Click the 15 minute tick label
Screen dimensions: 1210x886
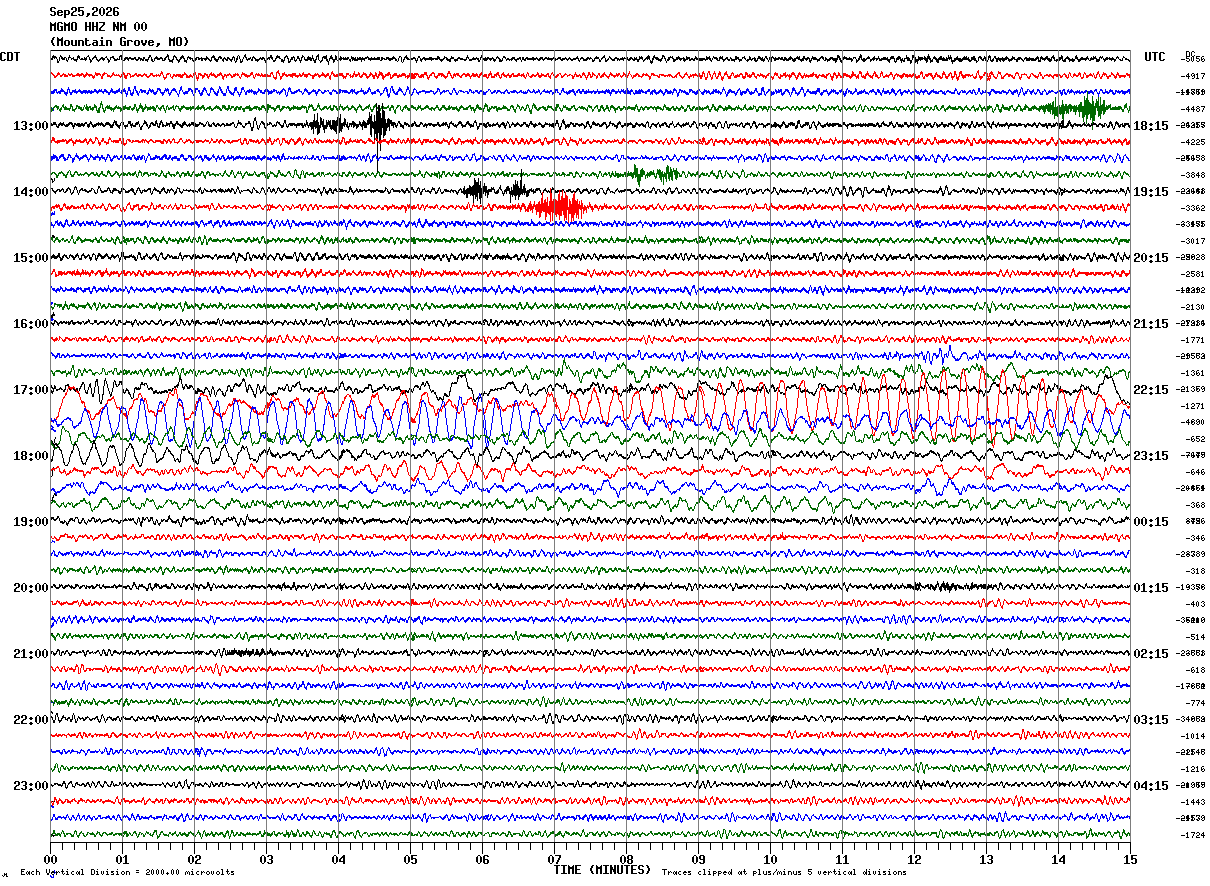click(1129, 859)
